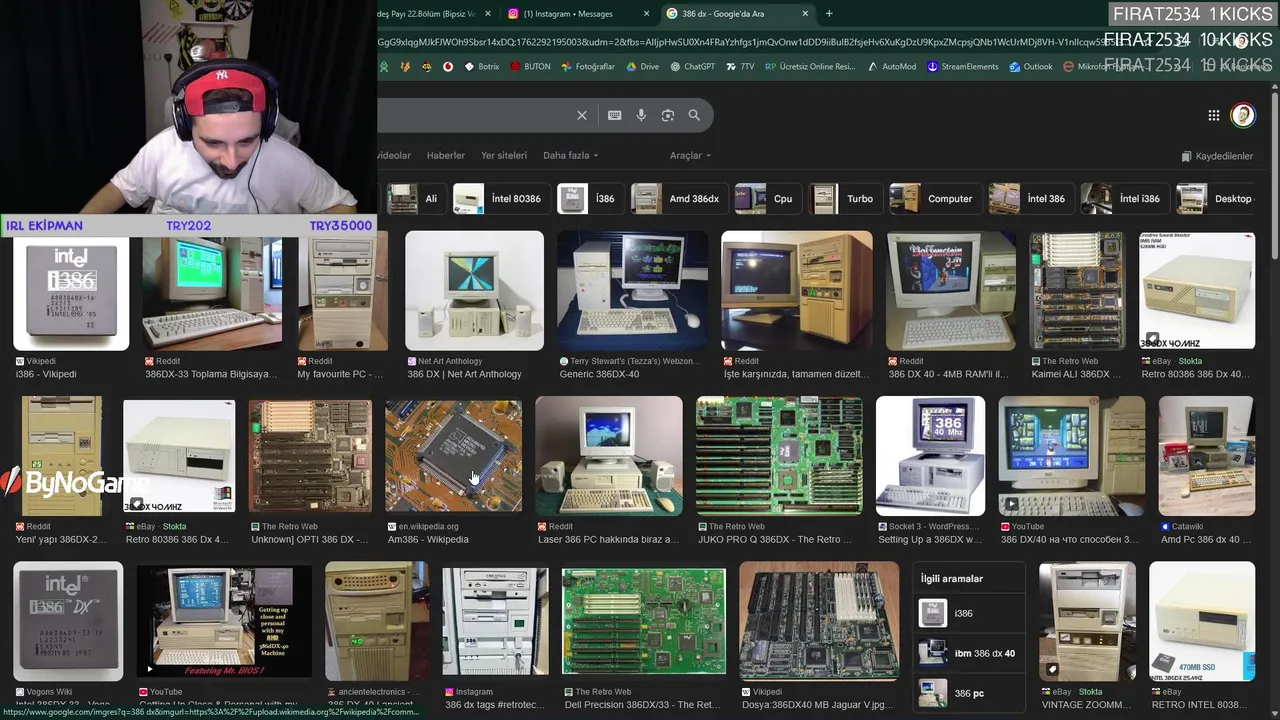Expand the Araçlar tools dropdown
This screenshot has height=720, width=1280.
690,155
